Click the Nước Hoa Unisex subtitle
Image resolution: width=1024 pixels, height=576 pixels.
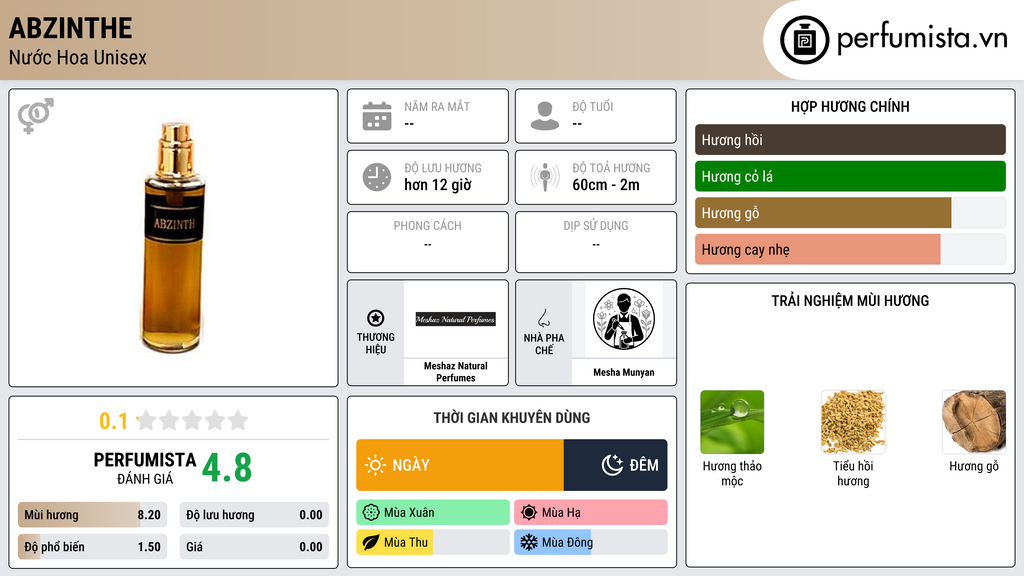(78, 57)
